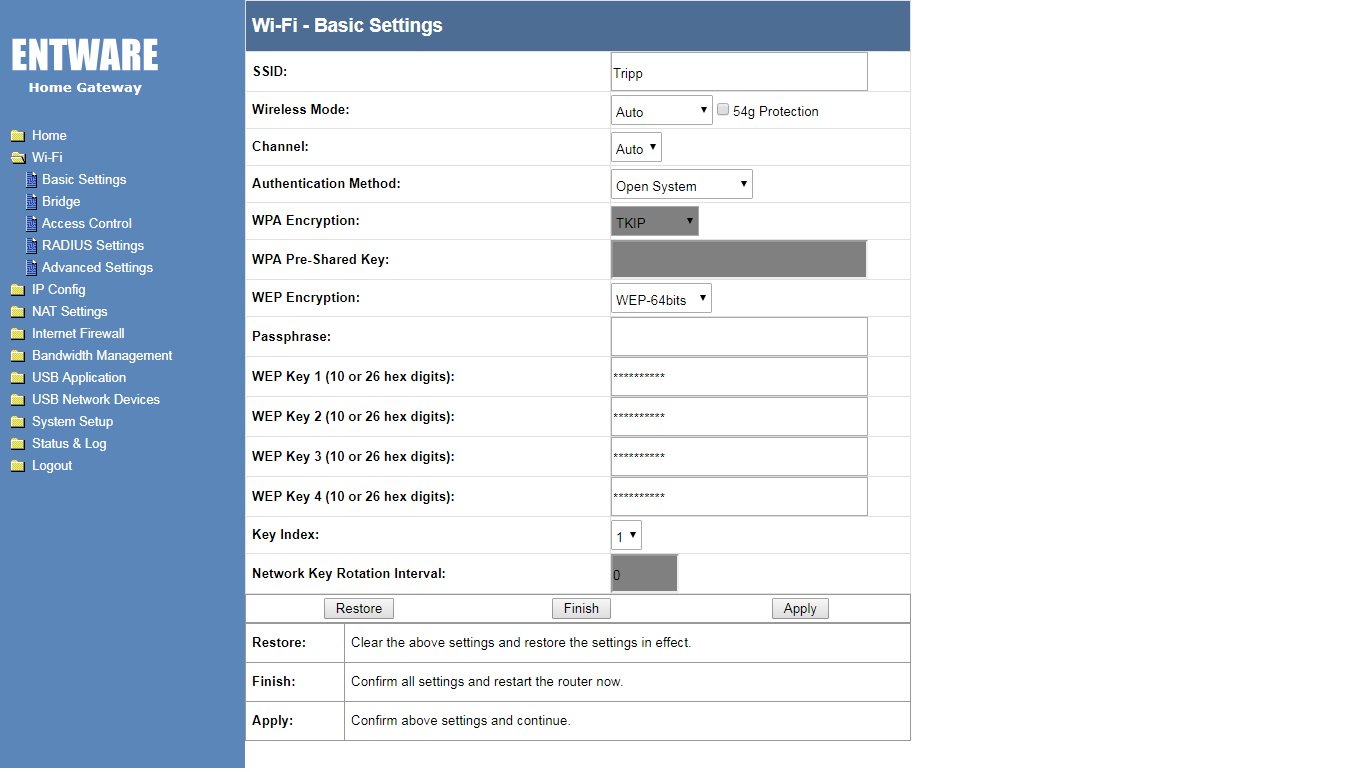Screen dimensions: 1366x772
Task: Click the Finish button
Action: [581, 608]
